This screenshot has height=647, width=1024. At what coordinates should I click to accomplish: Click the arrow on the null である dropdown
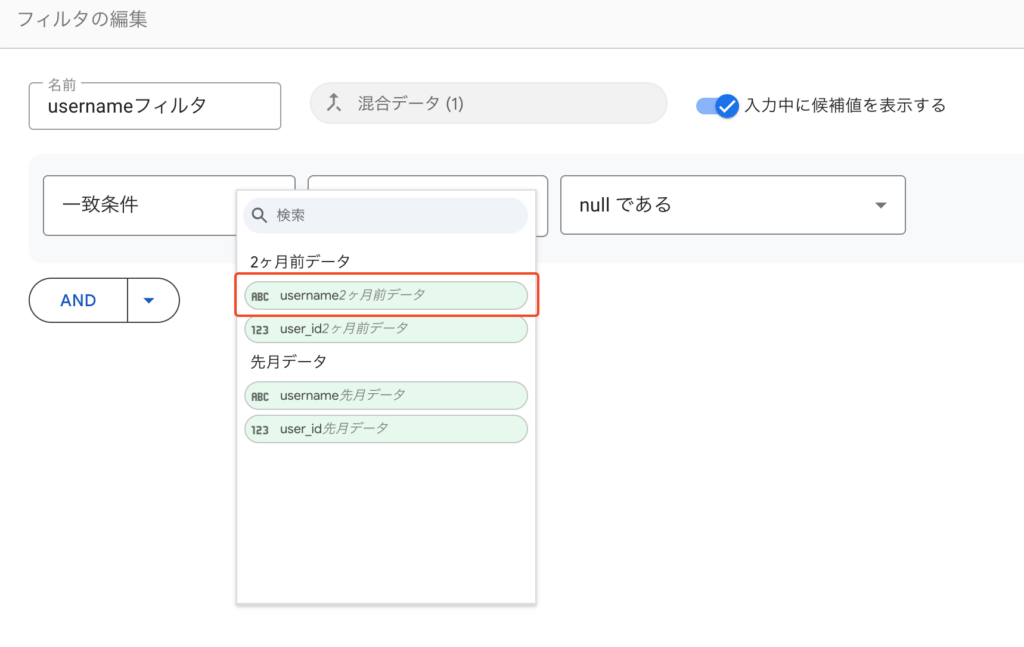click(880, 205)
